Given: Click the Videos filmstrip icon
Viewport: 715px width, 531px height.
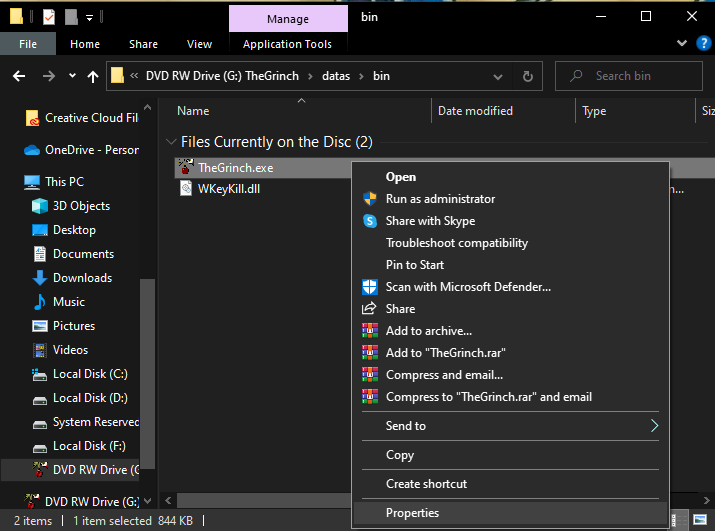Looking at the screenshot, I should 40,350.
